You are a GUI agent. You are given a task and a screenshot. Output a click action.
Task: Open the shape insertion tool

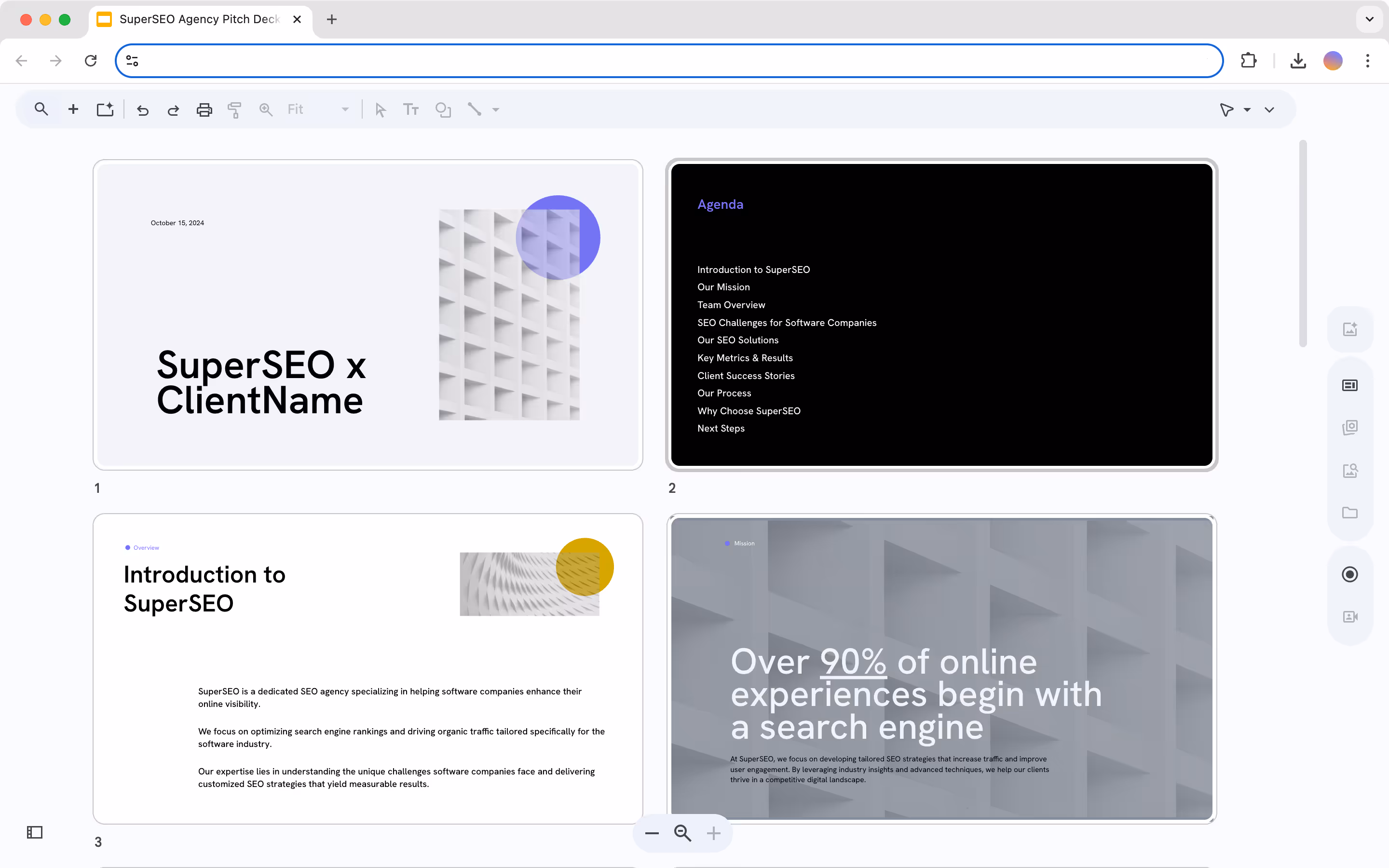pyautogui.click(x=443, y=109)
